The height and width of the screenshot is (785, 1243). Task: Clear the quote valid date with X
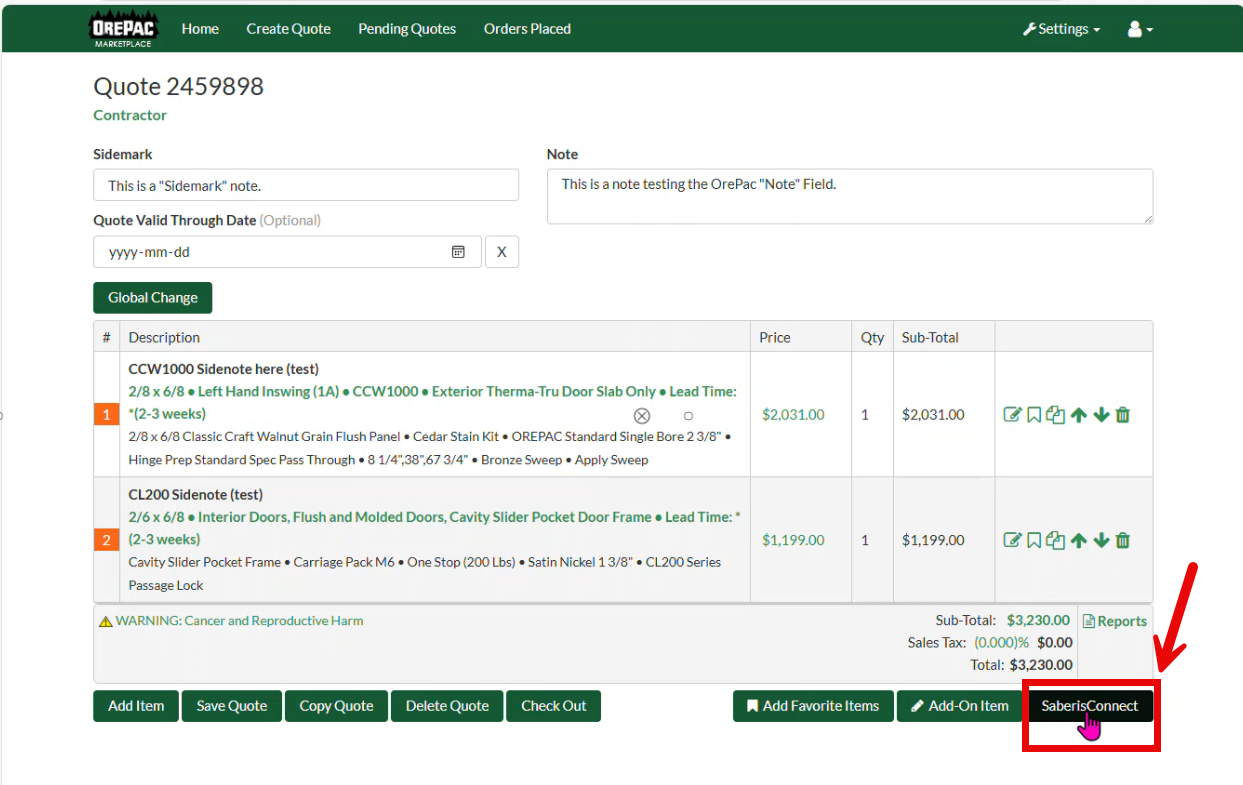[502, 252]
